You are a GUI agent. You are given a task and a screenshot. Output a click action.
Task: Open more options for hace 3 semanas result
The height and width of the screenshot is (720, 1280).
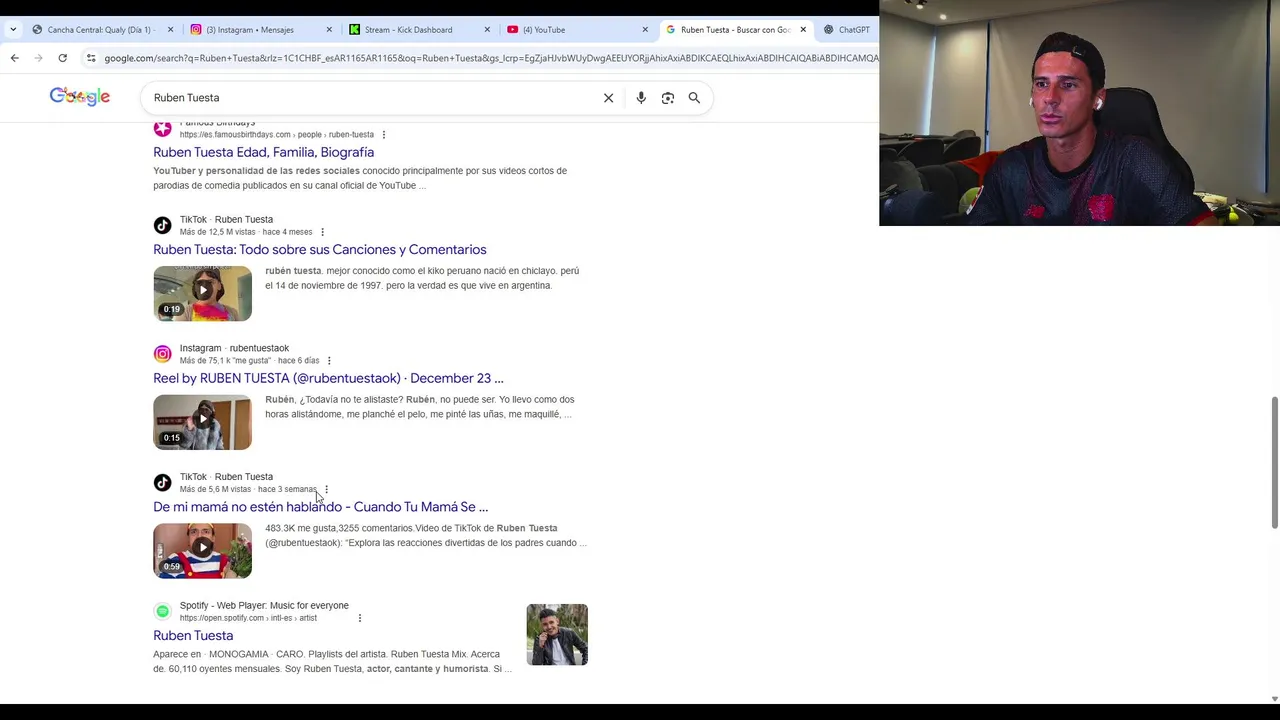click(x=326, y=490)
